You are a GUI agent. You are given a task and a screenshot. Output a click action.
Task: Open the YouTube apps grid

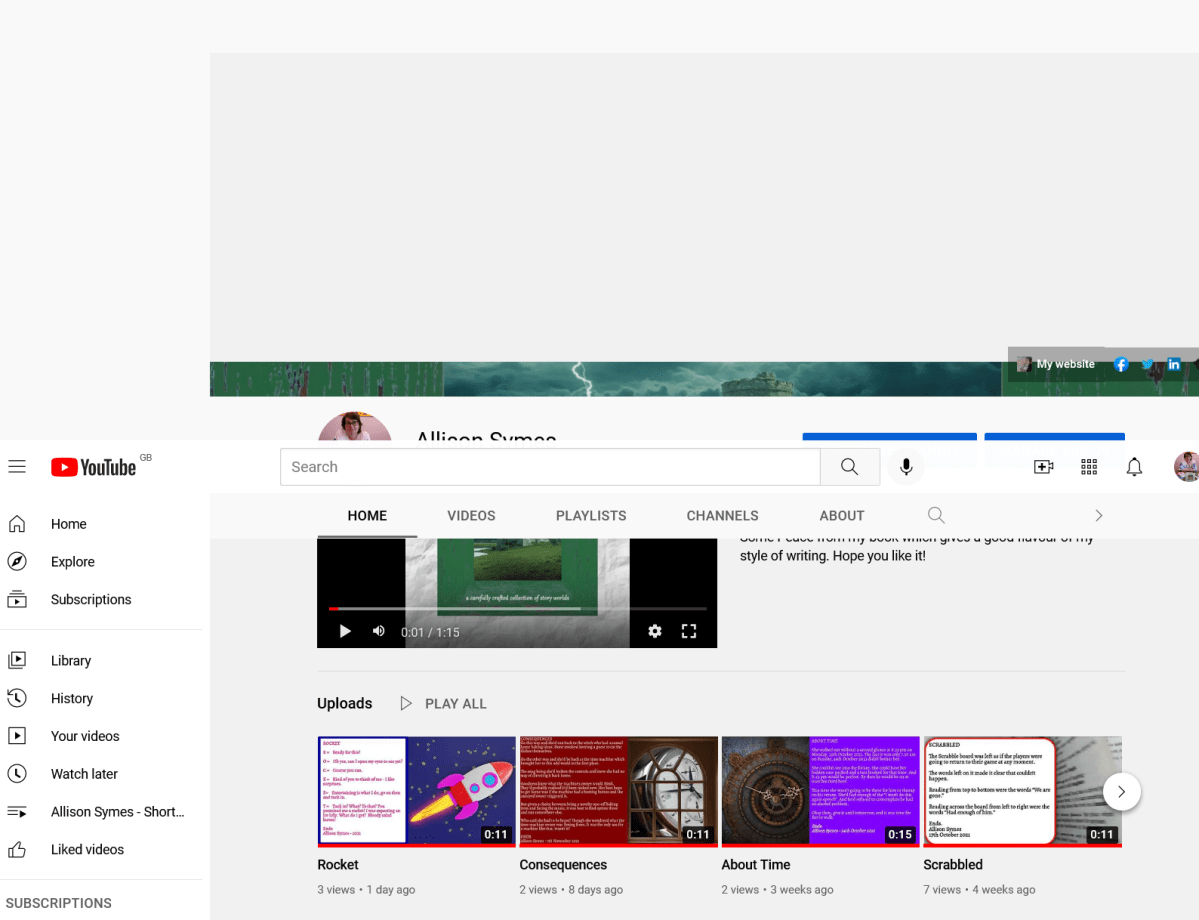tap(1089, 467)
